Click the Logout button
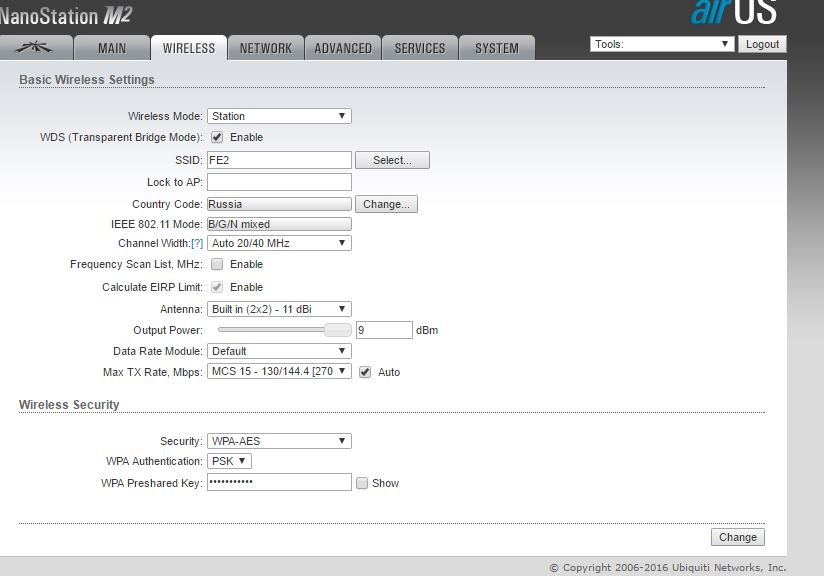This screenshot has width=824, height=576. point(762,44)
